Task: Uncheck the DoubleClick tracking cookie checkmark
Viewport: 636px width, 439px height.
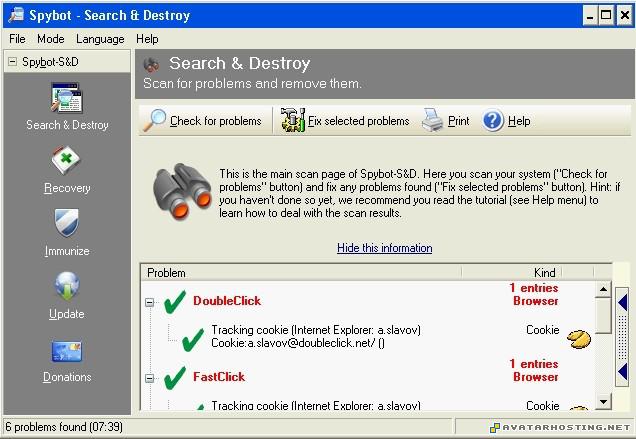Action: (193, 339)
